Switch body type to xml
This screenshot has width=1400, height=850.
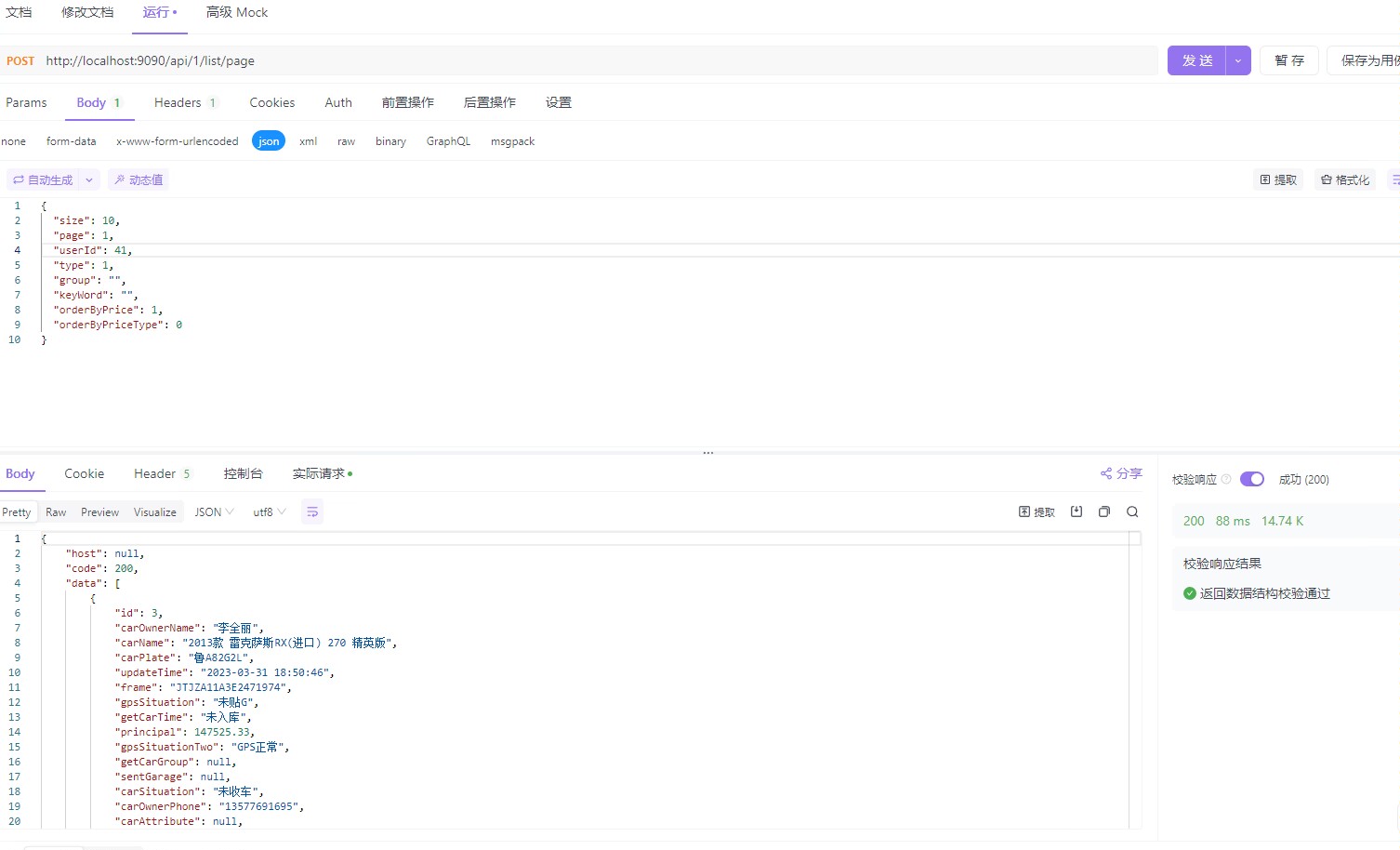click(x=308, y=140)
